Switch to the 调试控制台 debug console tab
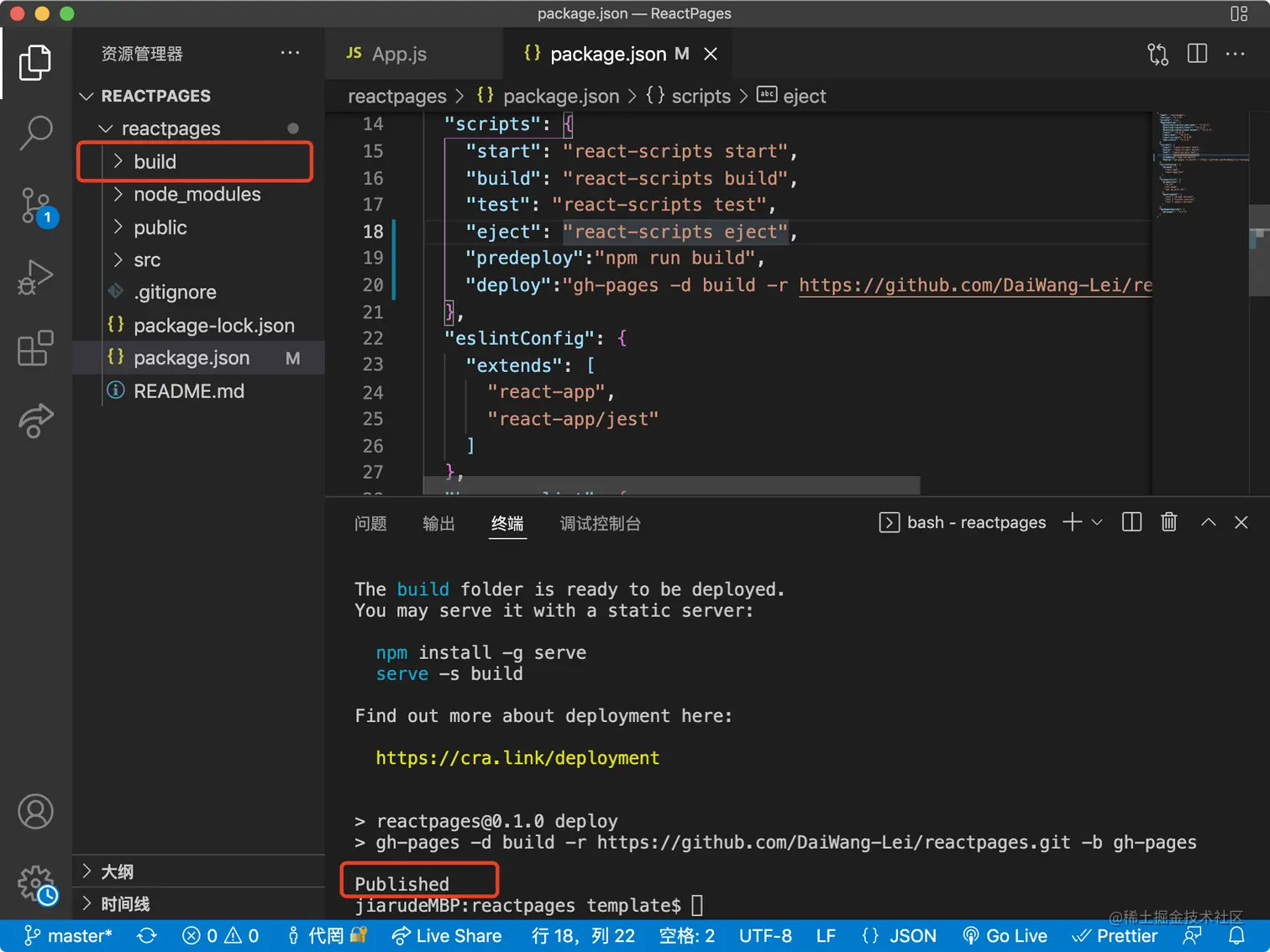 [x=600, y=523]
